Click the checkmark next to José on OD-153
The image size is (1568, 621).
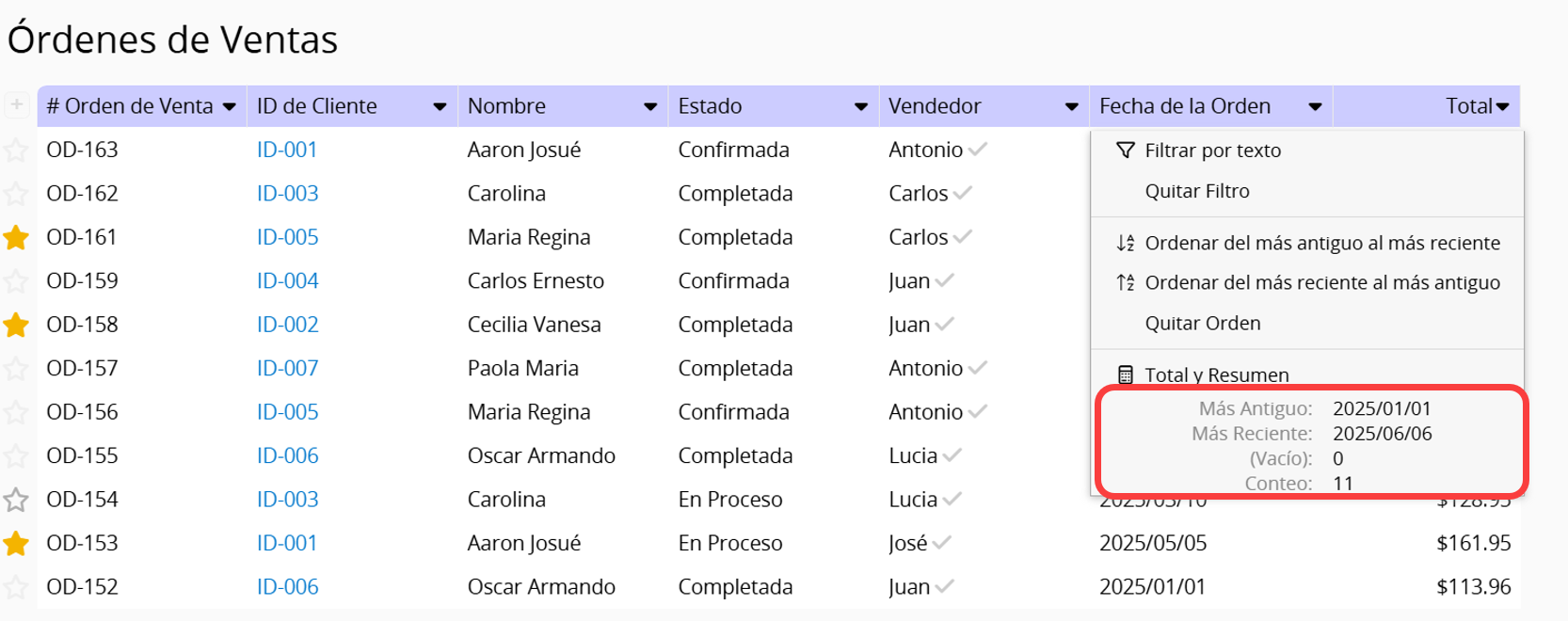[942, 543]
